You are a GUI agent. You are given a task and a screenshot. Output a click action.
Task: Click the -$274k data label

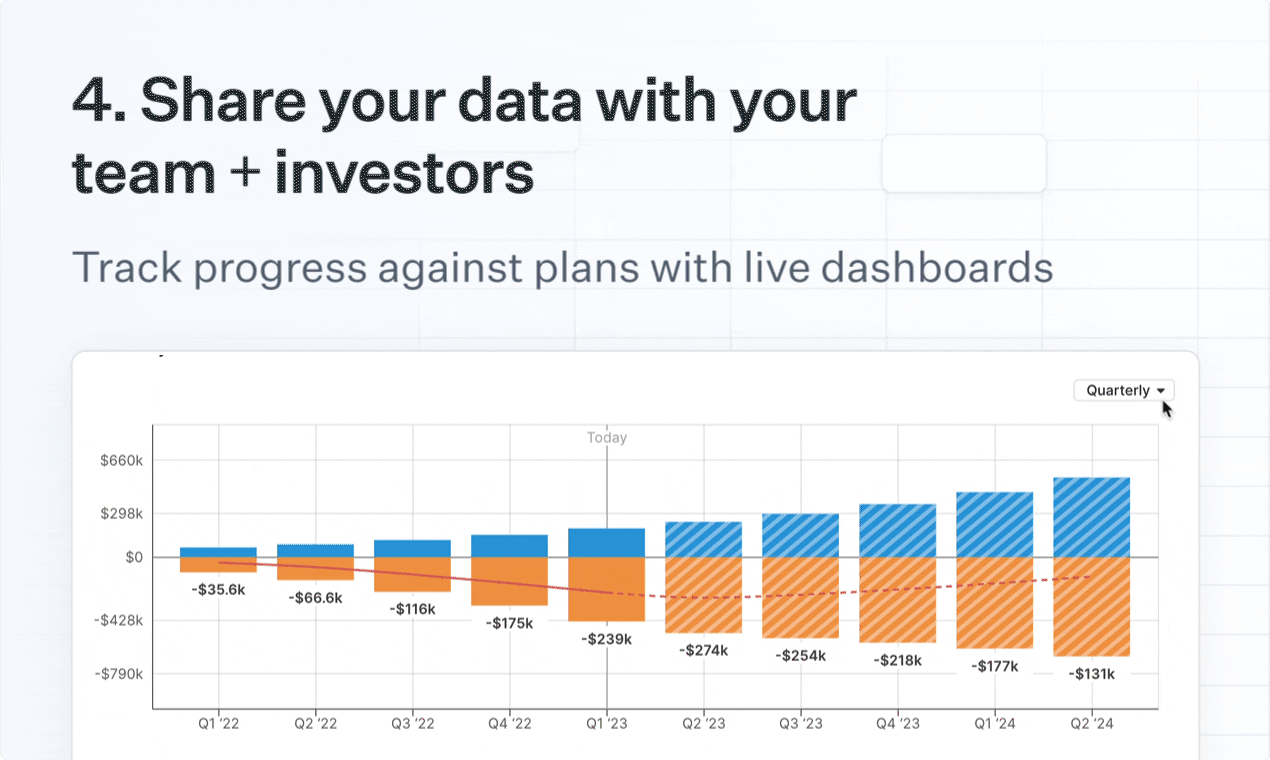pyautogui.click(x=704, y=650)
